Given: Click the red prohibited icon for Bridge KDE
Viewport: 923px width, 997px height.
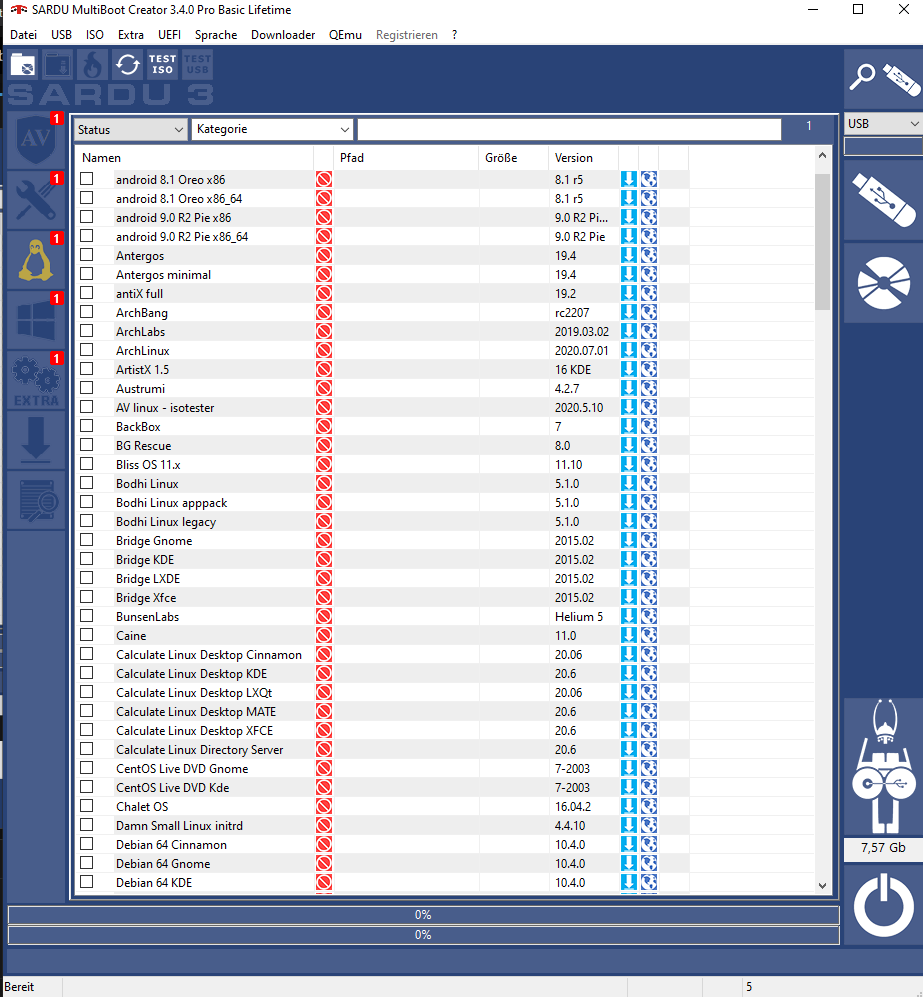Looking at the screenshot, I should pos(324,560).
